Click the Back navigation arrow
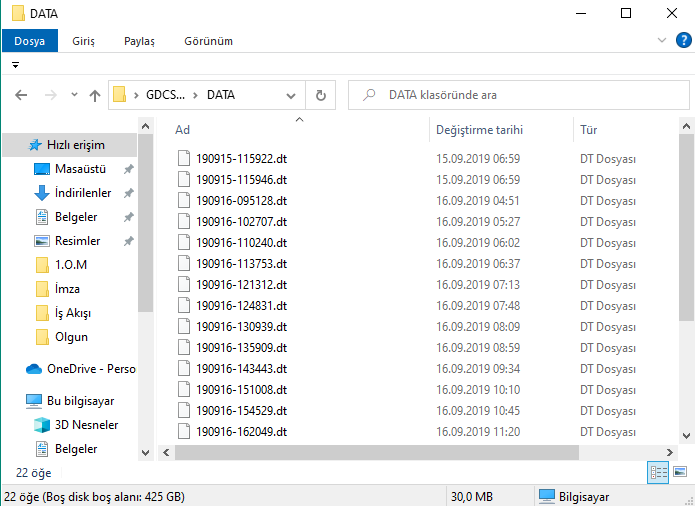 pyautogui.click(x=21, y=96)
